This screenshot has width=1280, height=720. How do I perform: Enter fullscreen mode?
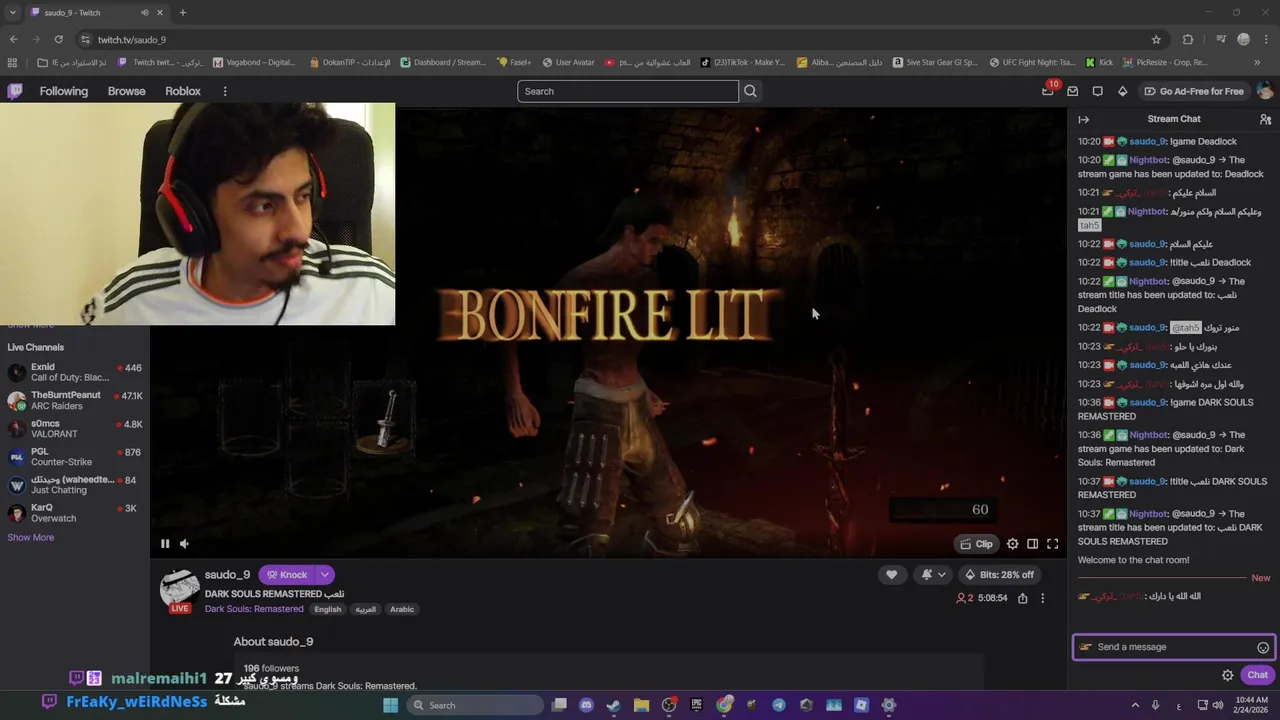click(x=1052, y=544)
